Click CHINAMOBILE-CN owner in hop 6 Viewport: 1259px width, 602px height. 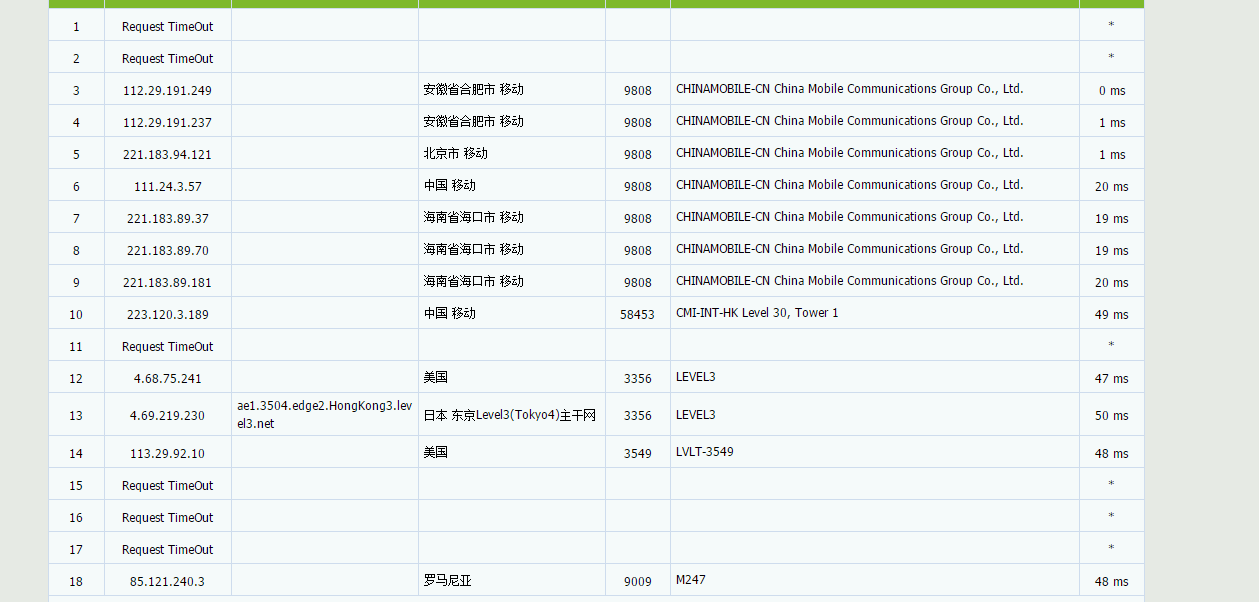pos(849,184)
